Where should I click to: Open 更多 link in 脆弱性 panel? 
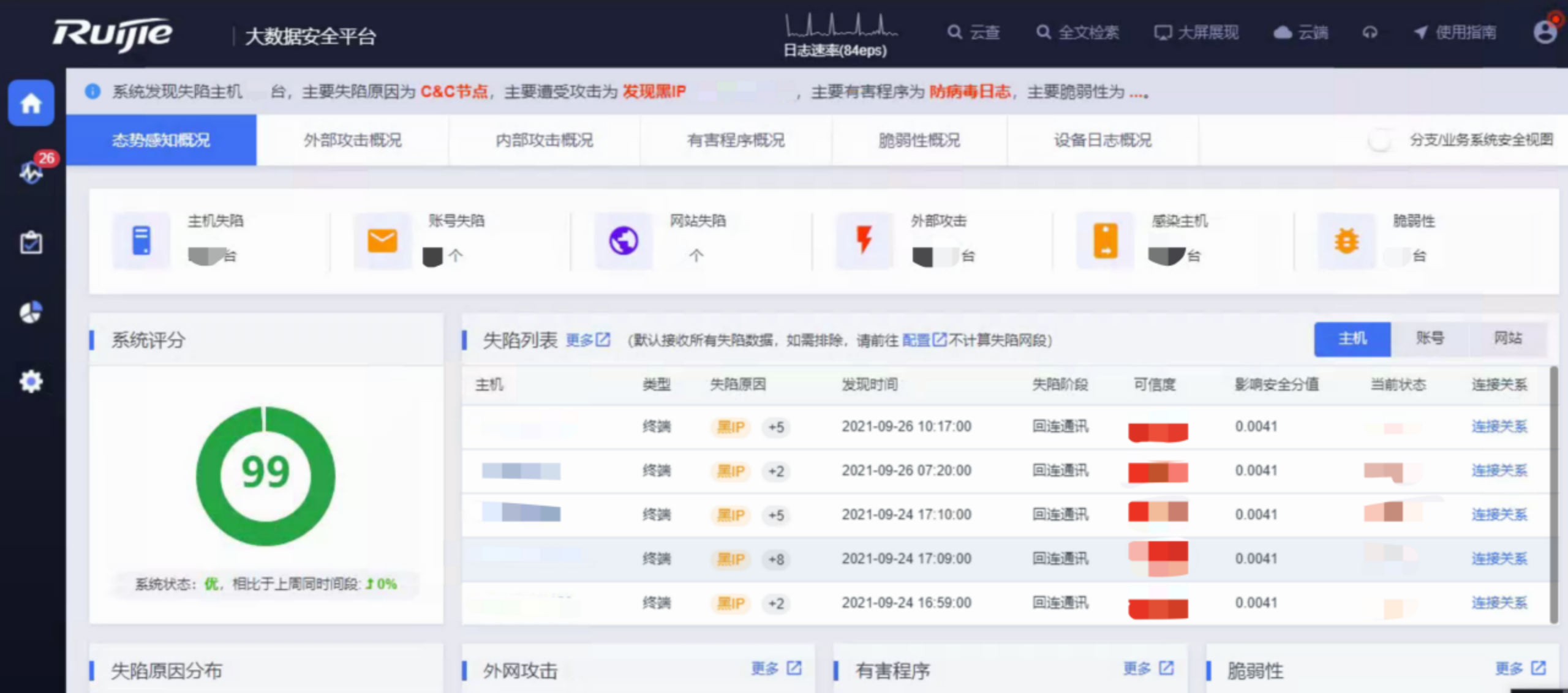[x=1521, y=669]
